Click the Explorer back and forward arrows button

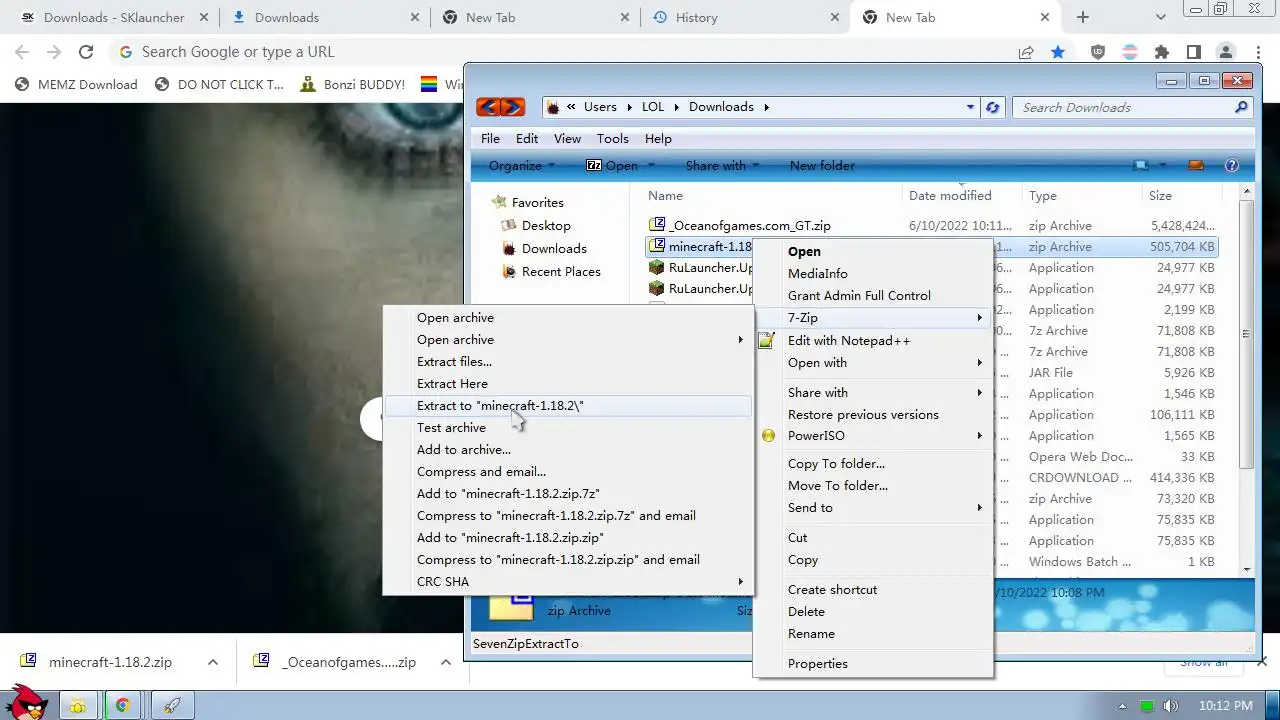500,107
